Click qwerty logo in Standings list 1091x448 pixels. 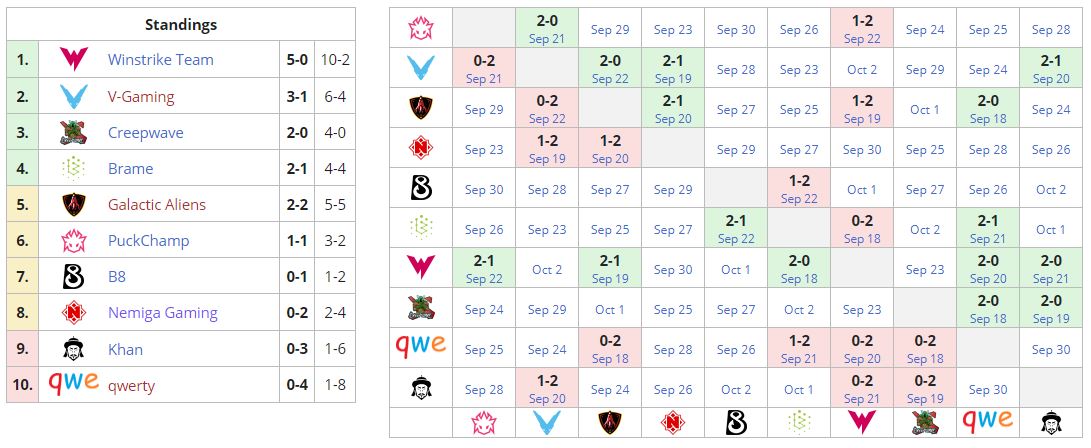(73, 385)
